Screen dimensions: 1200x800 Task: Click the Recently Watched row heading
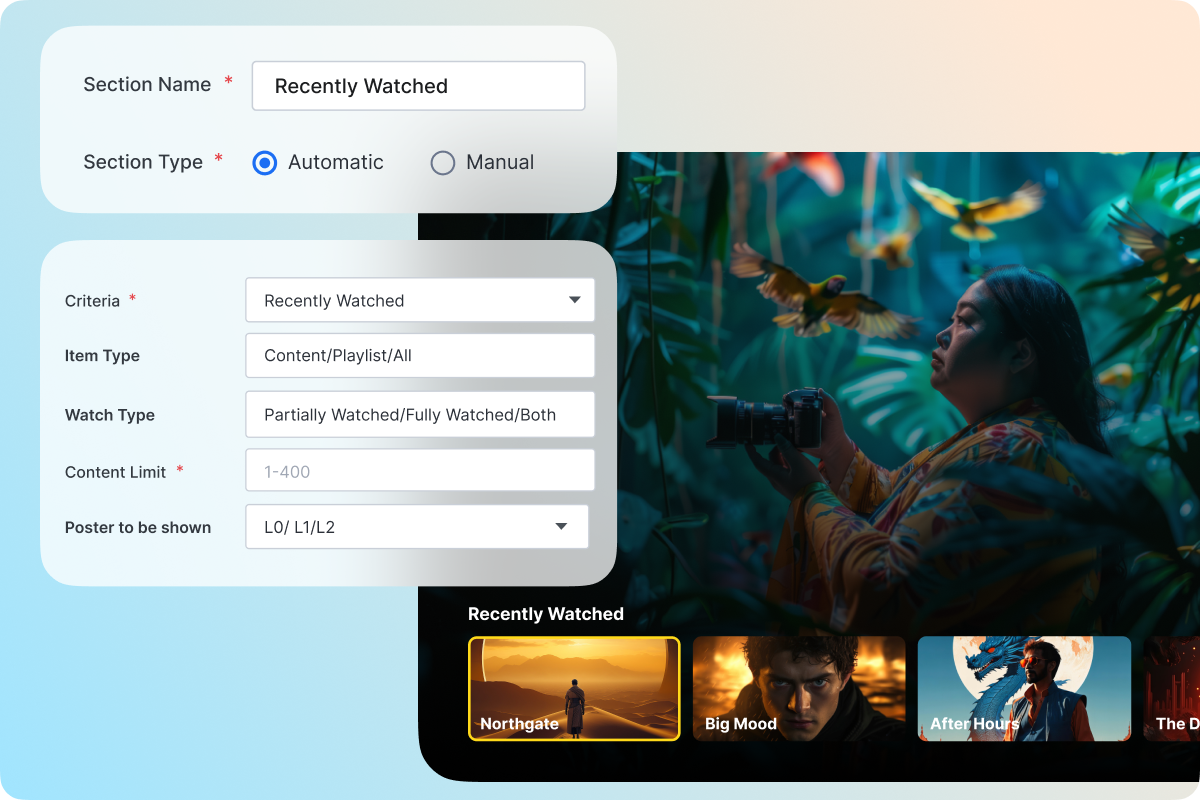[x=546, y=614]
